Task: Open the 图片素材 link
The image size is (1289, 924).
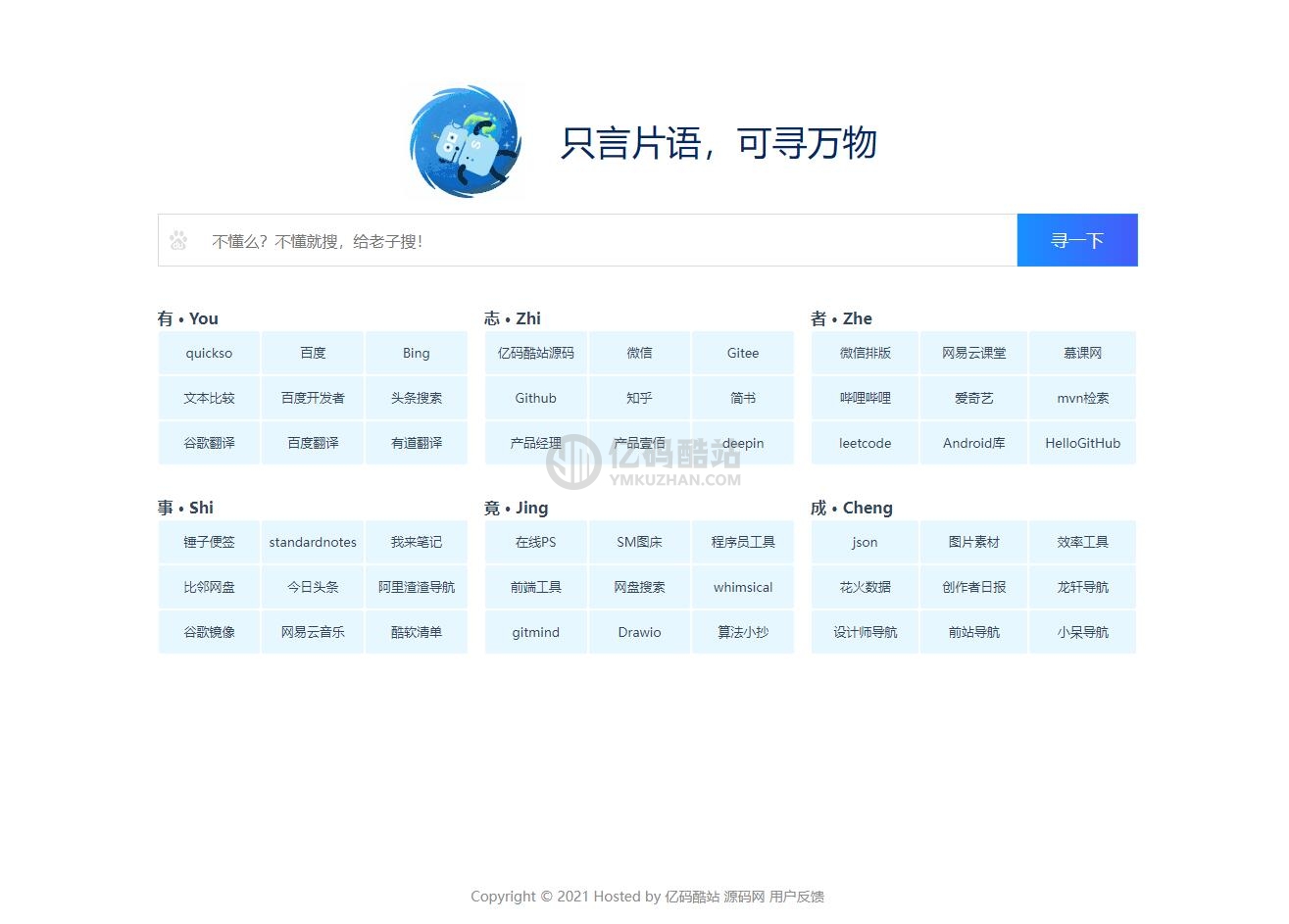Action: 974,542
